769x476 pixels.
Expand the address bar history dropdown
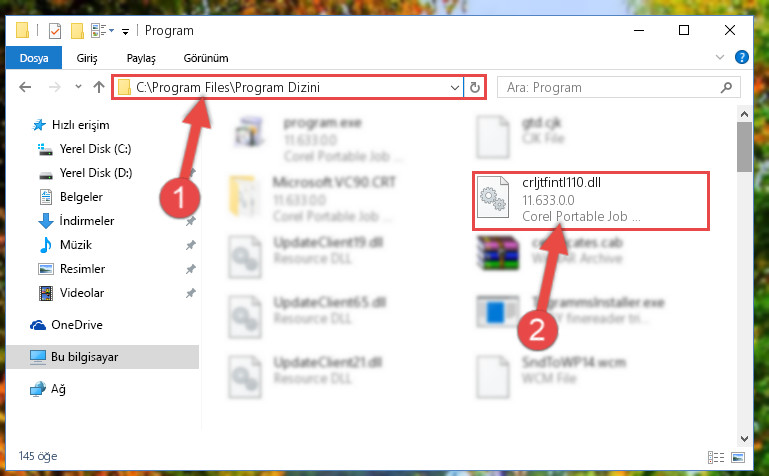tap(454, 88)
